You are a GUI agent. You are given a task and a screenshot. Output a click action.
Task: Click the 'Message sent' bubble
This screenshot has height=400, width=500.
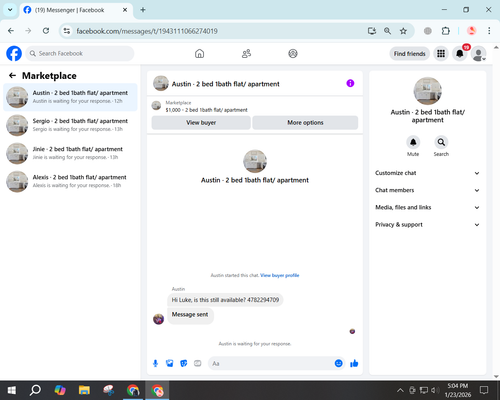[x=190, y=315]
